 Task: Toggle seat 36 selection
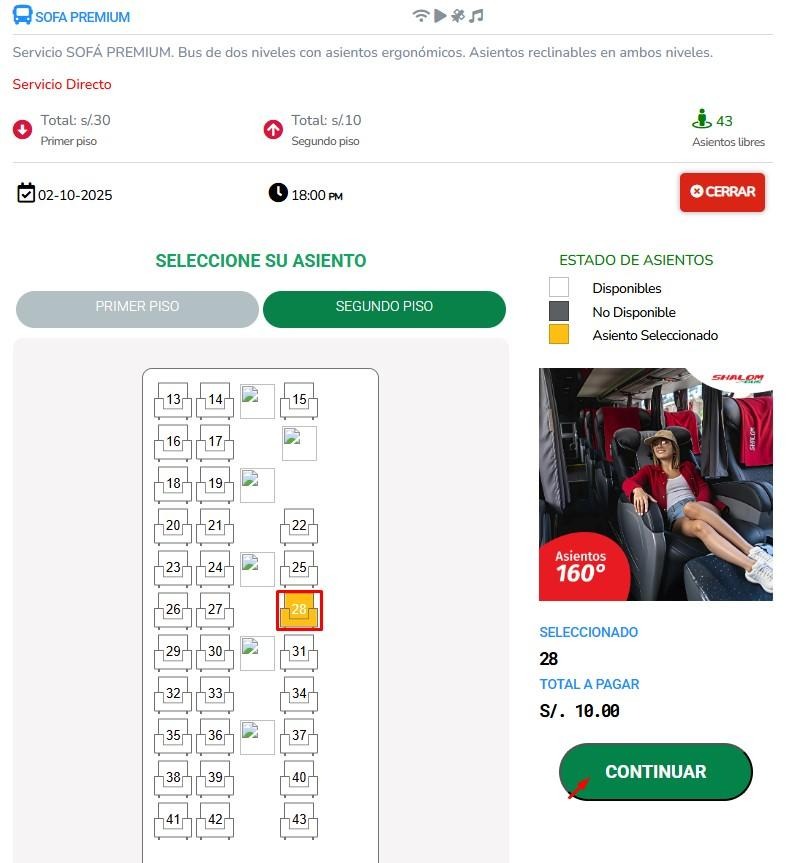215,736
